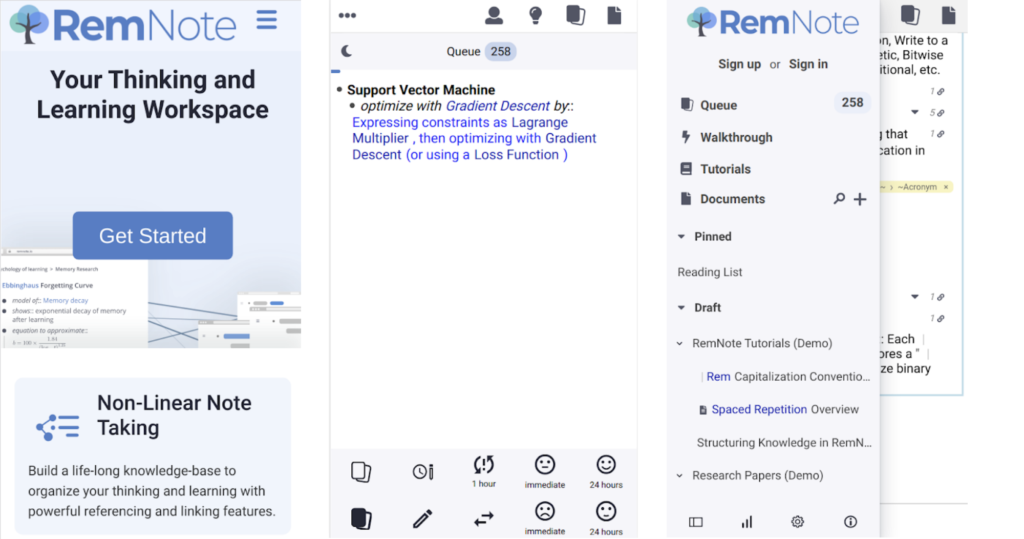The image size is (1024, 539).
Task: Click the RemNote logo on the landing page
Action: [123, 25]
